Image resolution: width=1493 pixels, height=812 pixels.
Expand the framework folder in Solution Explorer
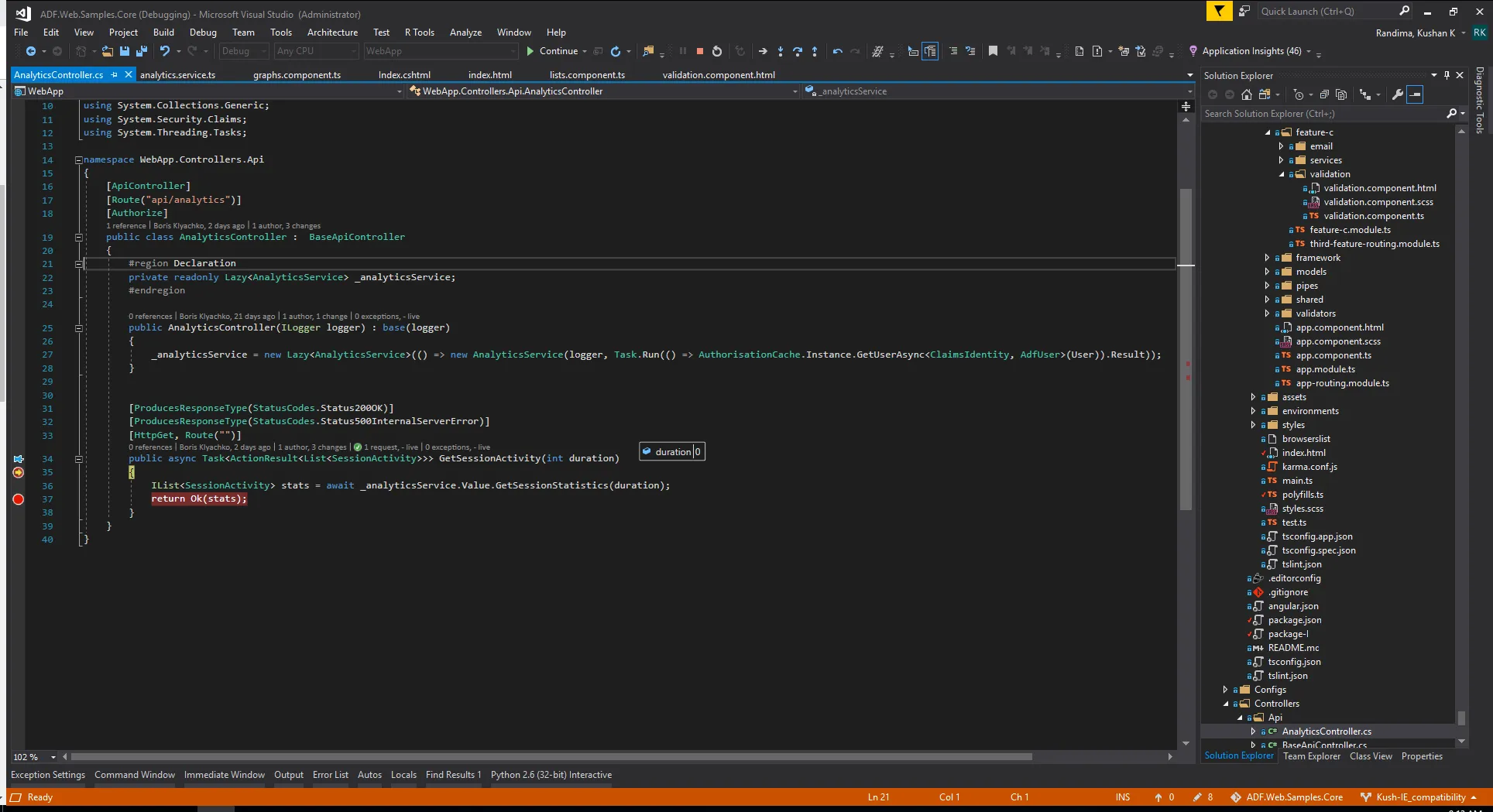point(1267,258)
